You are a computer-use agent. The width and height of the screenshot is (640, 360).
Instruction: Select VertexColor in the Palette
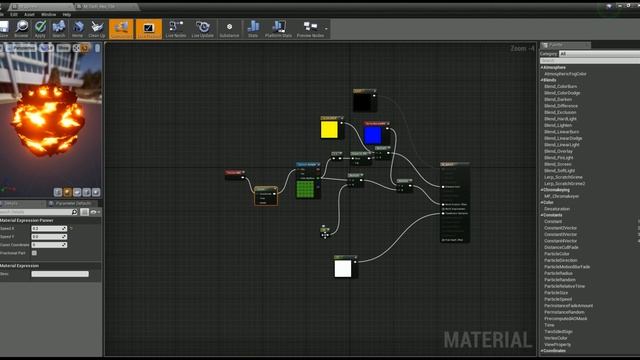pos(556,338)
